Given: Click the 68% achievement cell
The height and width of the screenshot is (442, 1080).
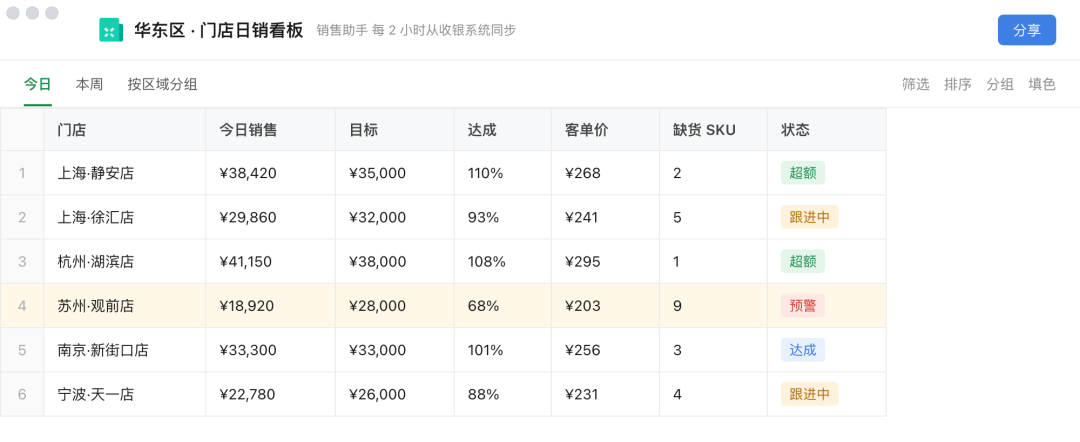Looking at the screenshot, I should [x=503, y=306].
